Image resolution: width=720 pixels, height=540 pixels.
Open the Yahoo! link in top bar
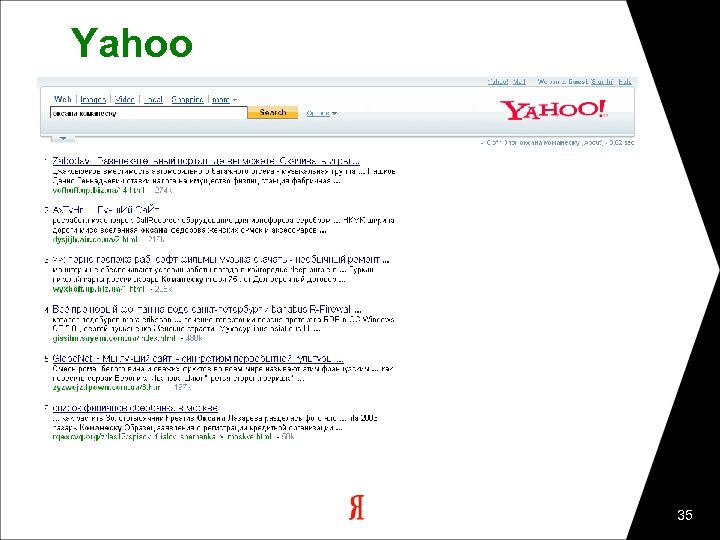(x=497, y=82)
